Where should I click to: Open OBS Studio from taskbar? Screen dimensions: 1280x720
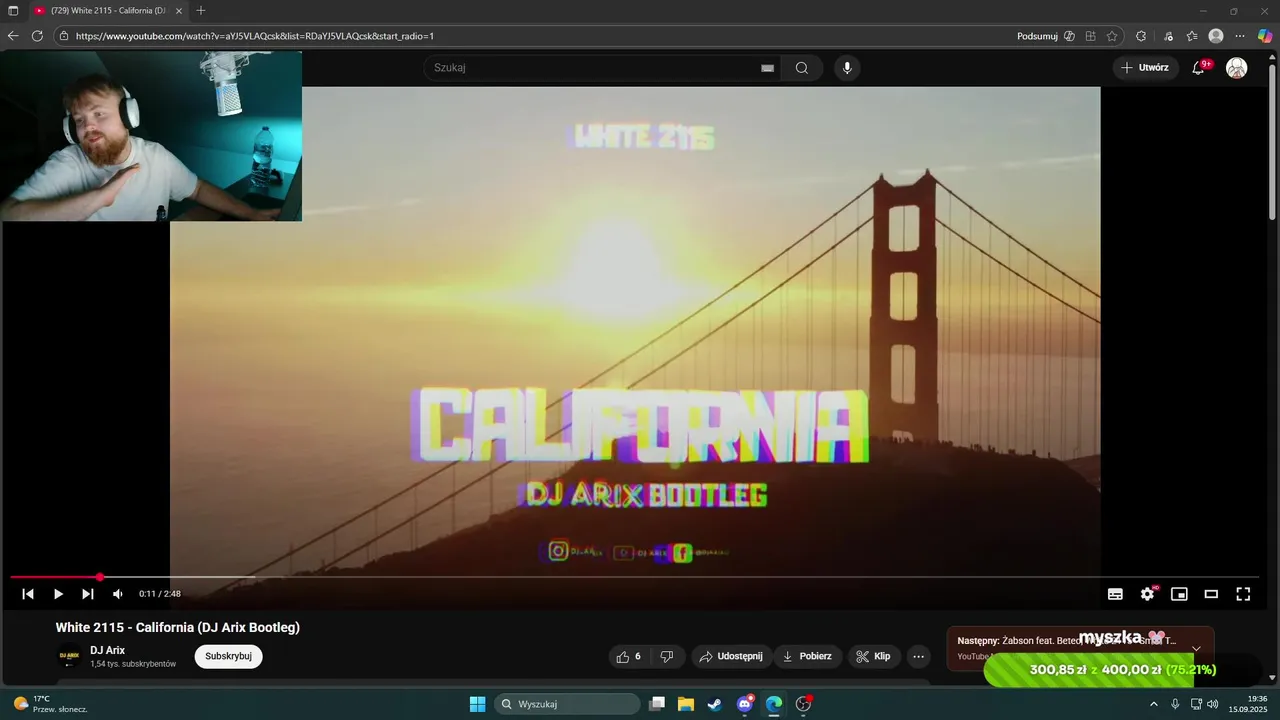[x=803, y=704]
